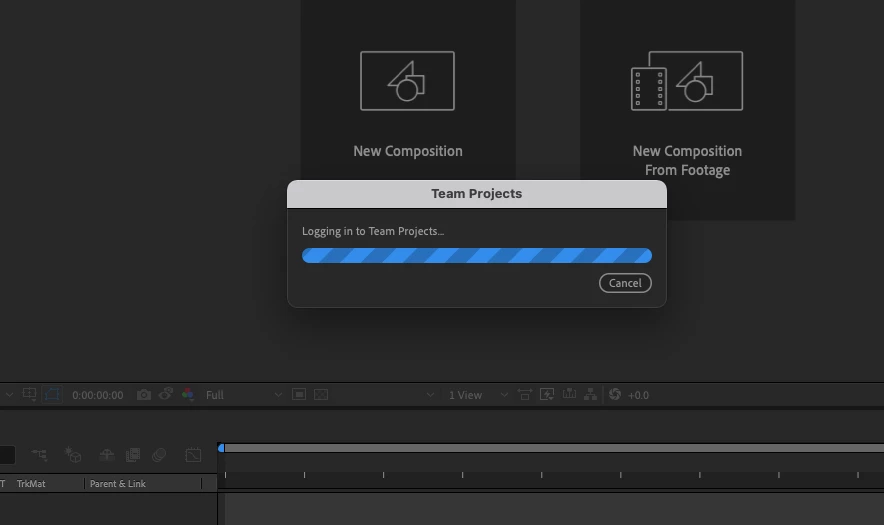Image resolution: width=884 pixels, height=525 pixels.
Task: Open the Show Channel color management icon
Action: tap(188, 395)
